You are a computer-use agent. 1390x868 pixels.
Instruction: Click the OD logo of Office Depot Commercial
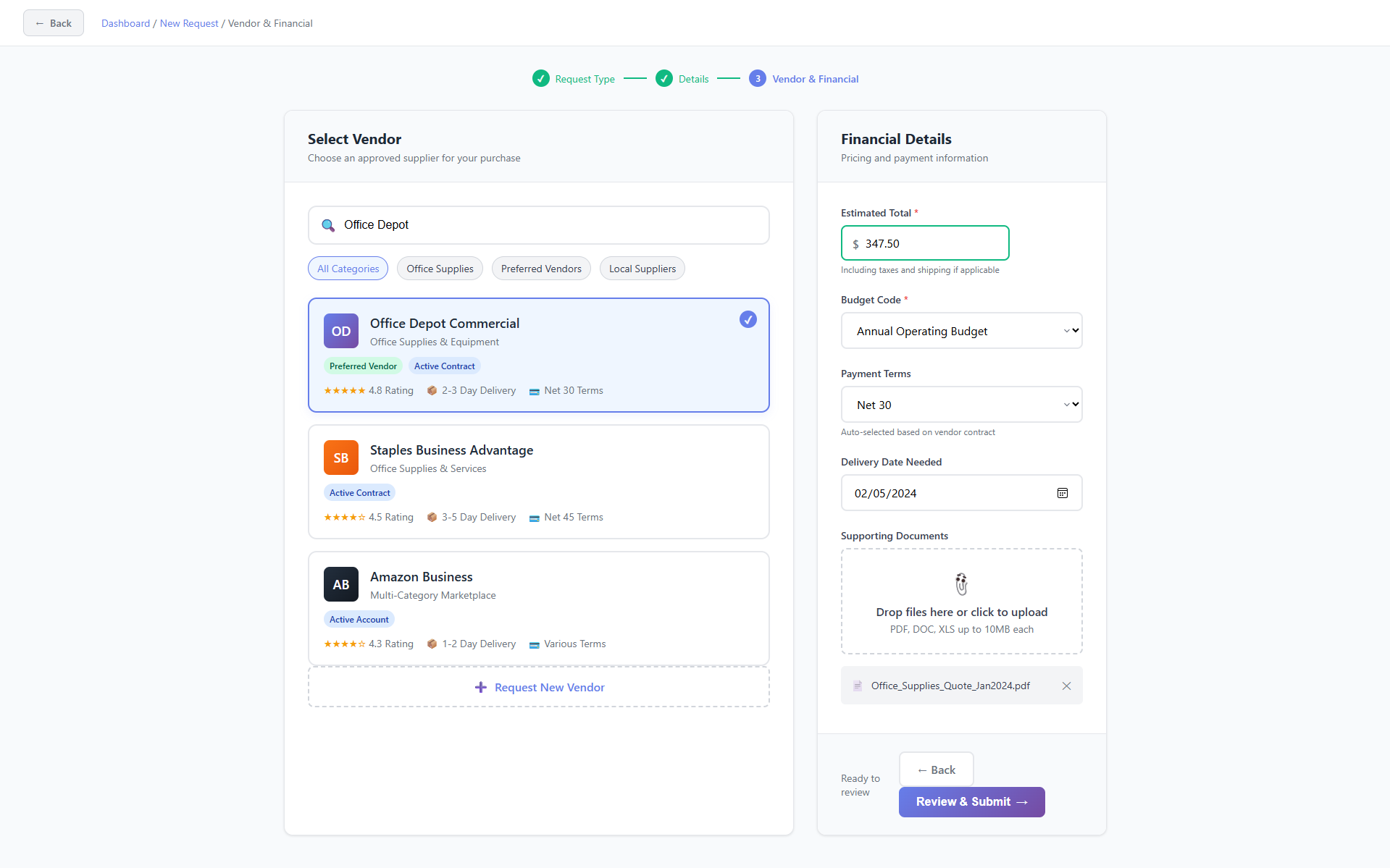[341, 331]
